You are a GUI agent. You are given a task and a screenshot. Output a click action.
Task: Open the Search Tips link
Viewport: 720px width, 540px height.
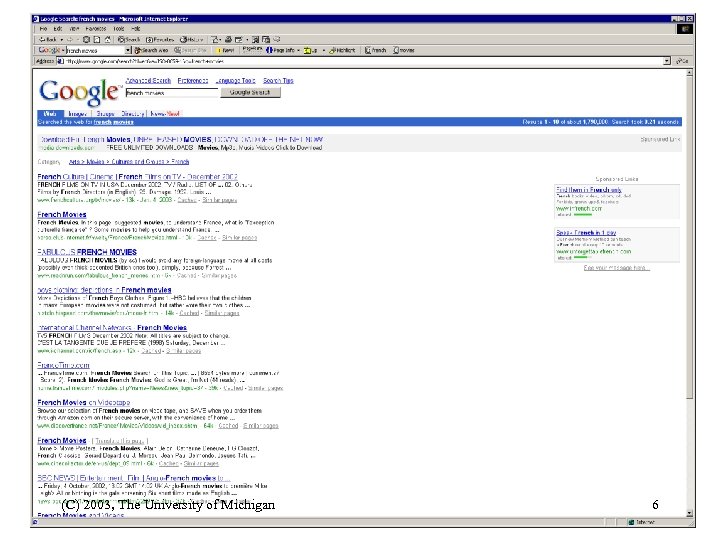(x=278, y=80)
